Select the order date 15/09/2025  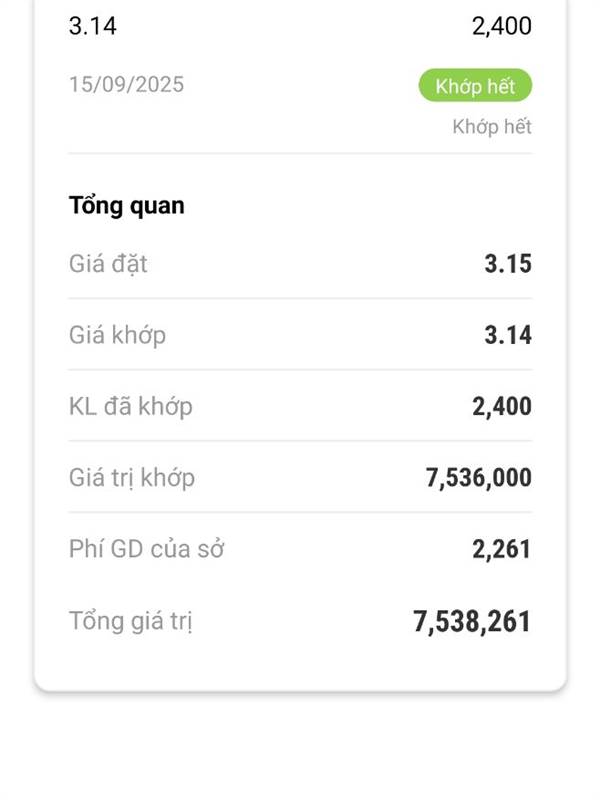click(126, 84)
